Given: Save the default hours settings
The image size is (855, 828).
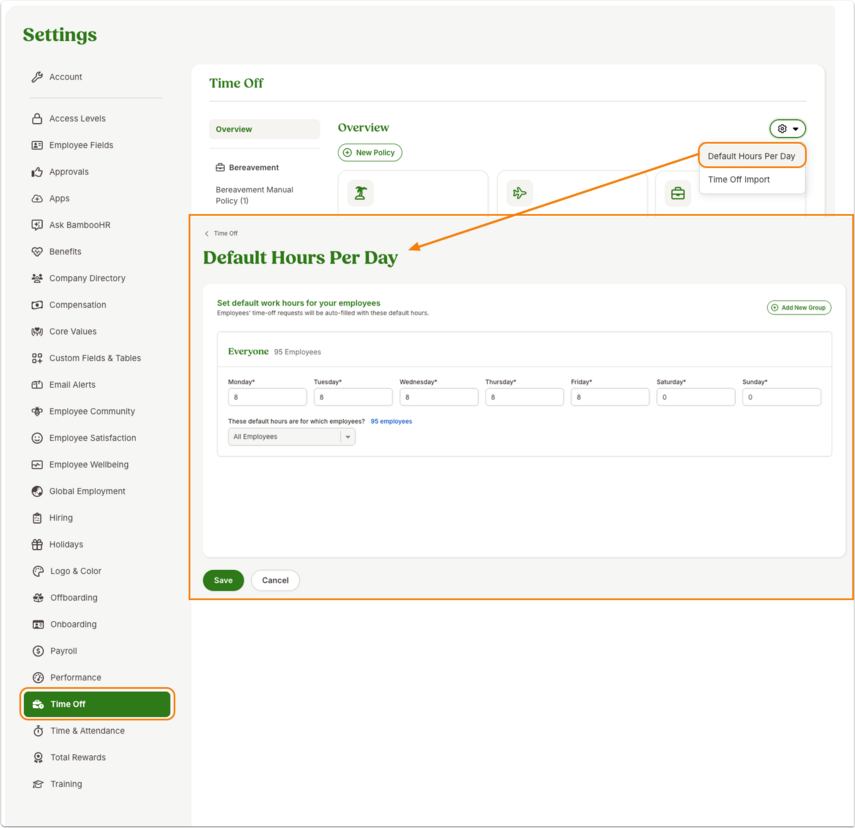Looking at the screenshot, I should [x=223, y=580].
